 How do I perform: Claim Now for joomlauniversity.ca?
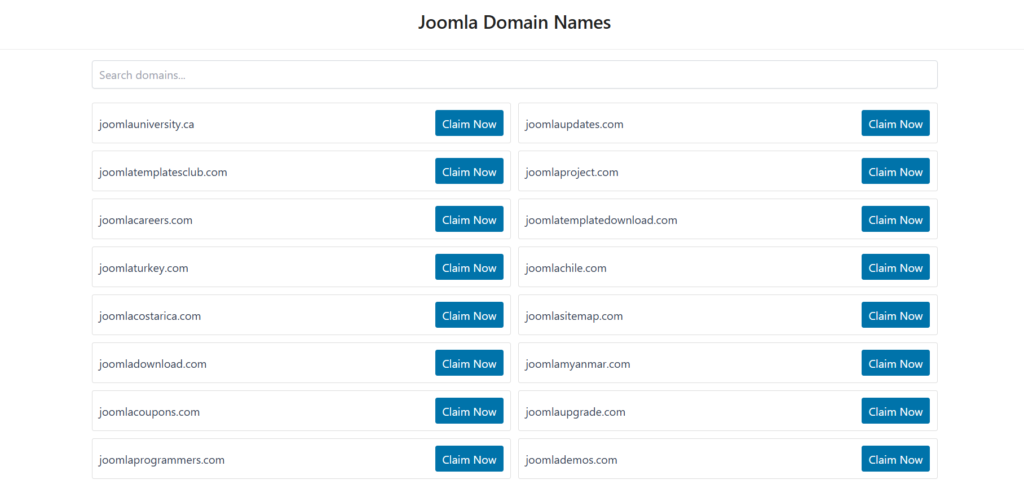point(469,124)
